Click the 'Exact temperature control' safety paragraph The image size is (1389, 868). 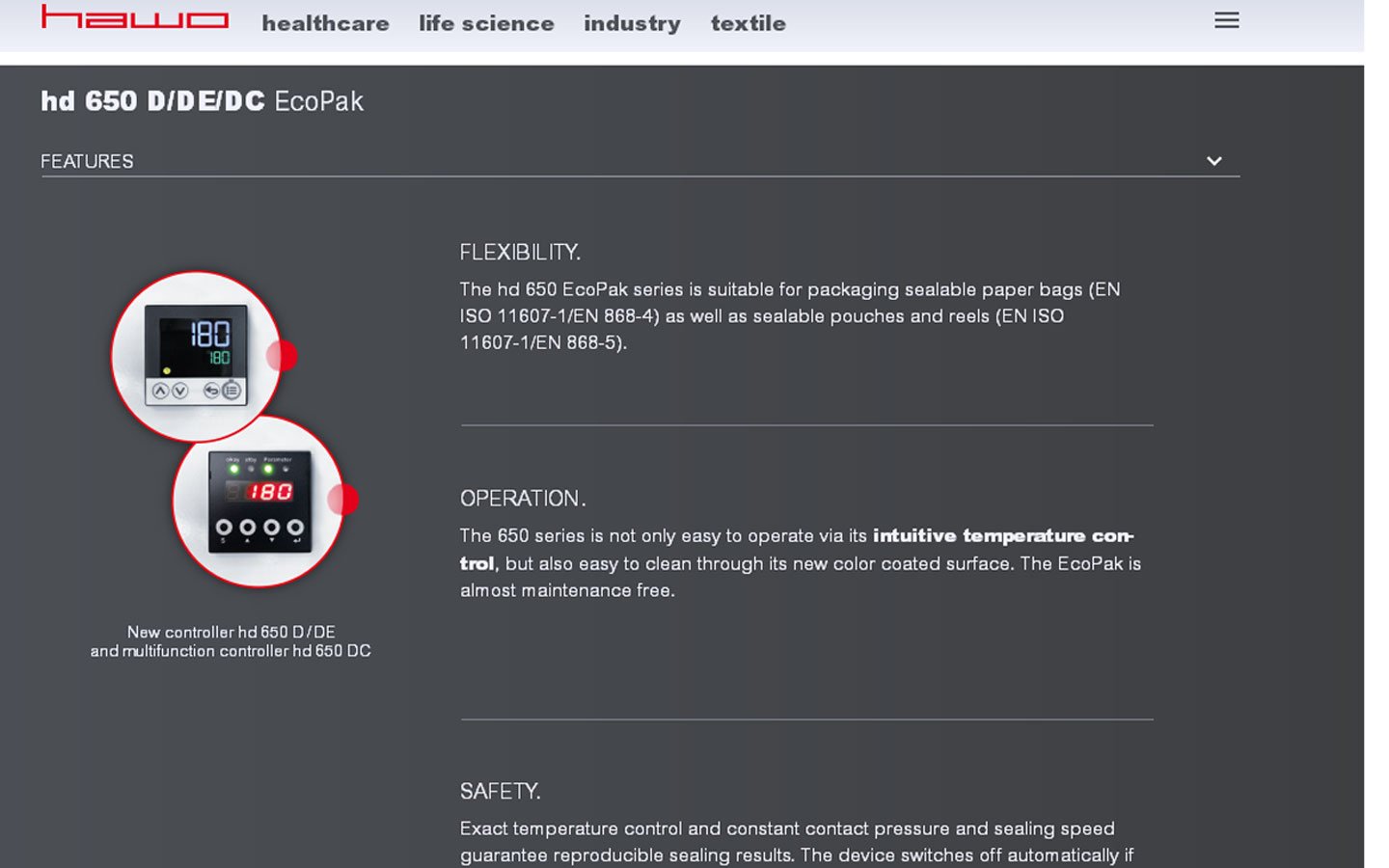(797, 842)
